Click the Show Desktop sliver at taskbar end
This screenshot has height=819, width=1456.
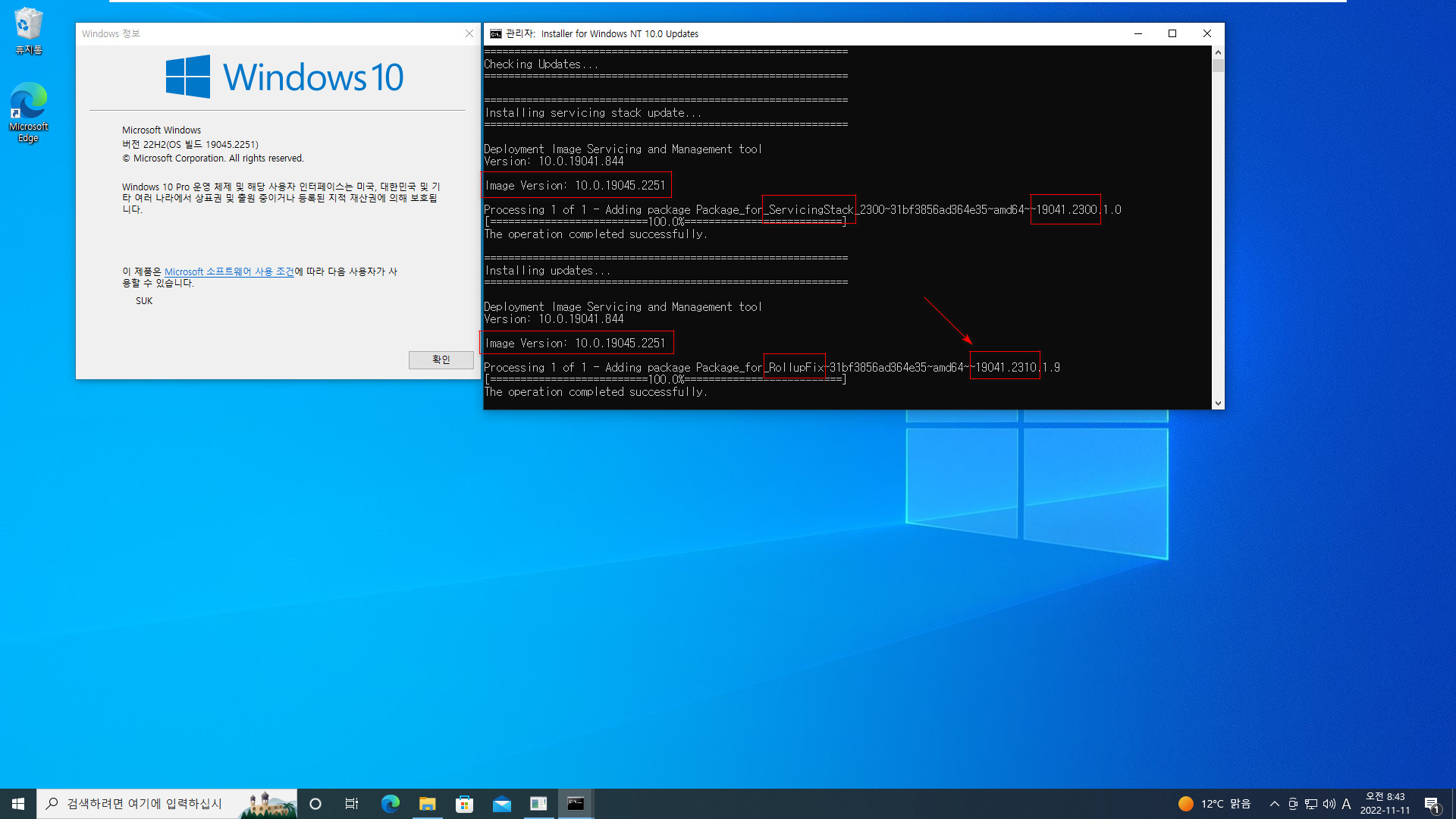tap(1454, 804)
